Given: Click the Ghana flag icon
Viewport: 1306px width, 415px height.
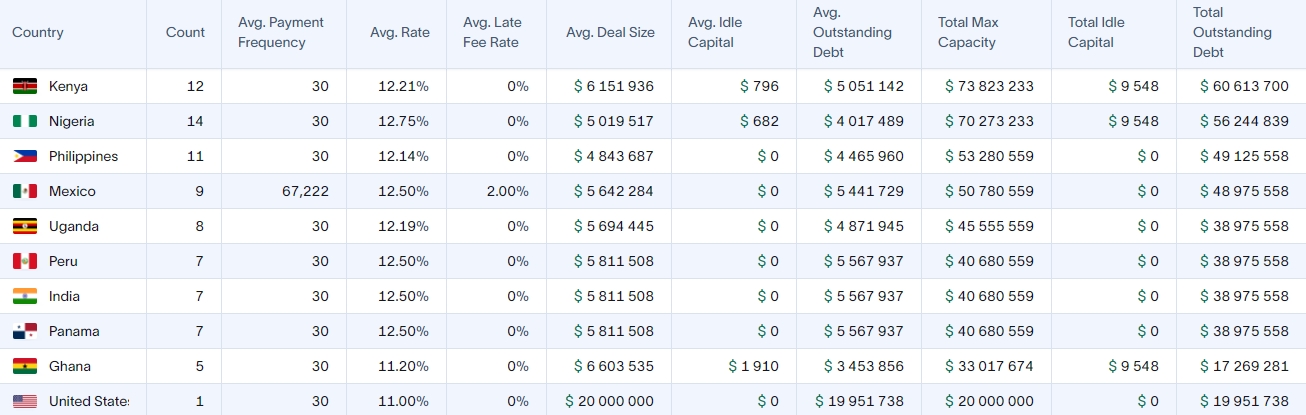Looking at the screenshot, I should click(25, 367).
